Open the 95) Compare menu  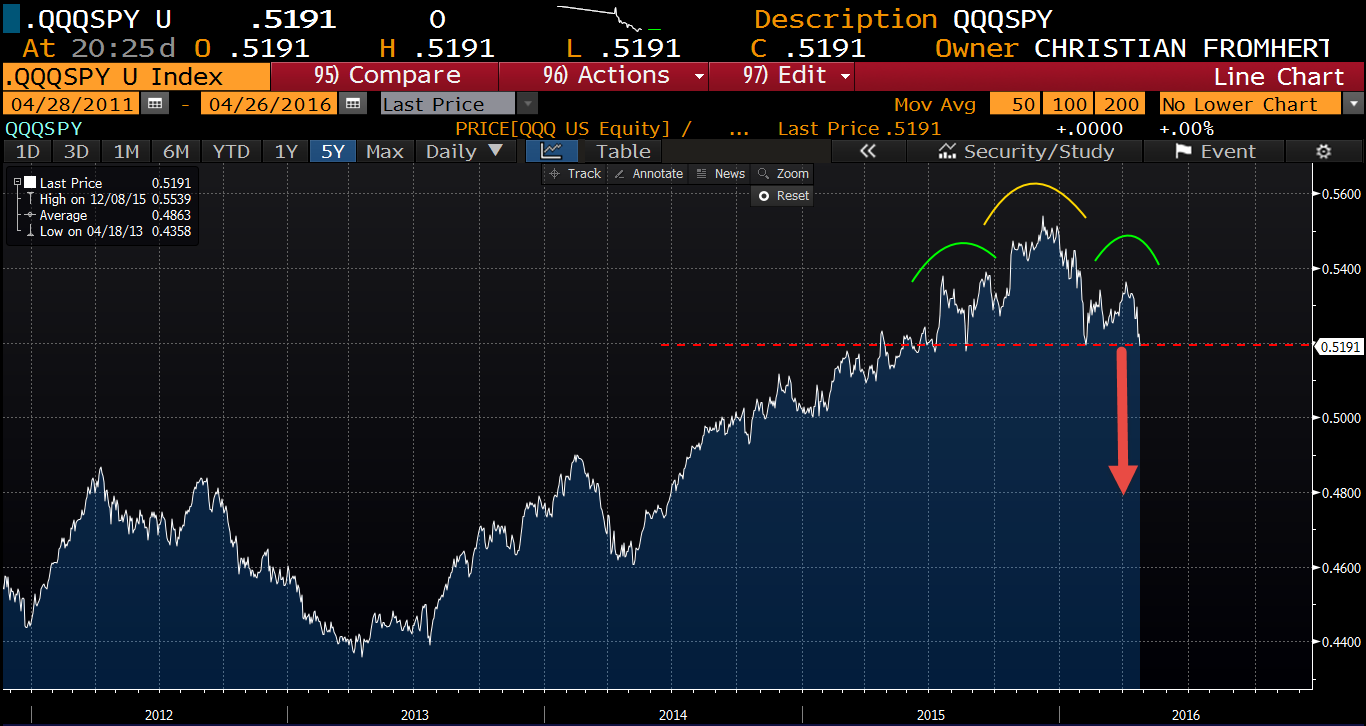click(x=385, y=76)
